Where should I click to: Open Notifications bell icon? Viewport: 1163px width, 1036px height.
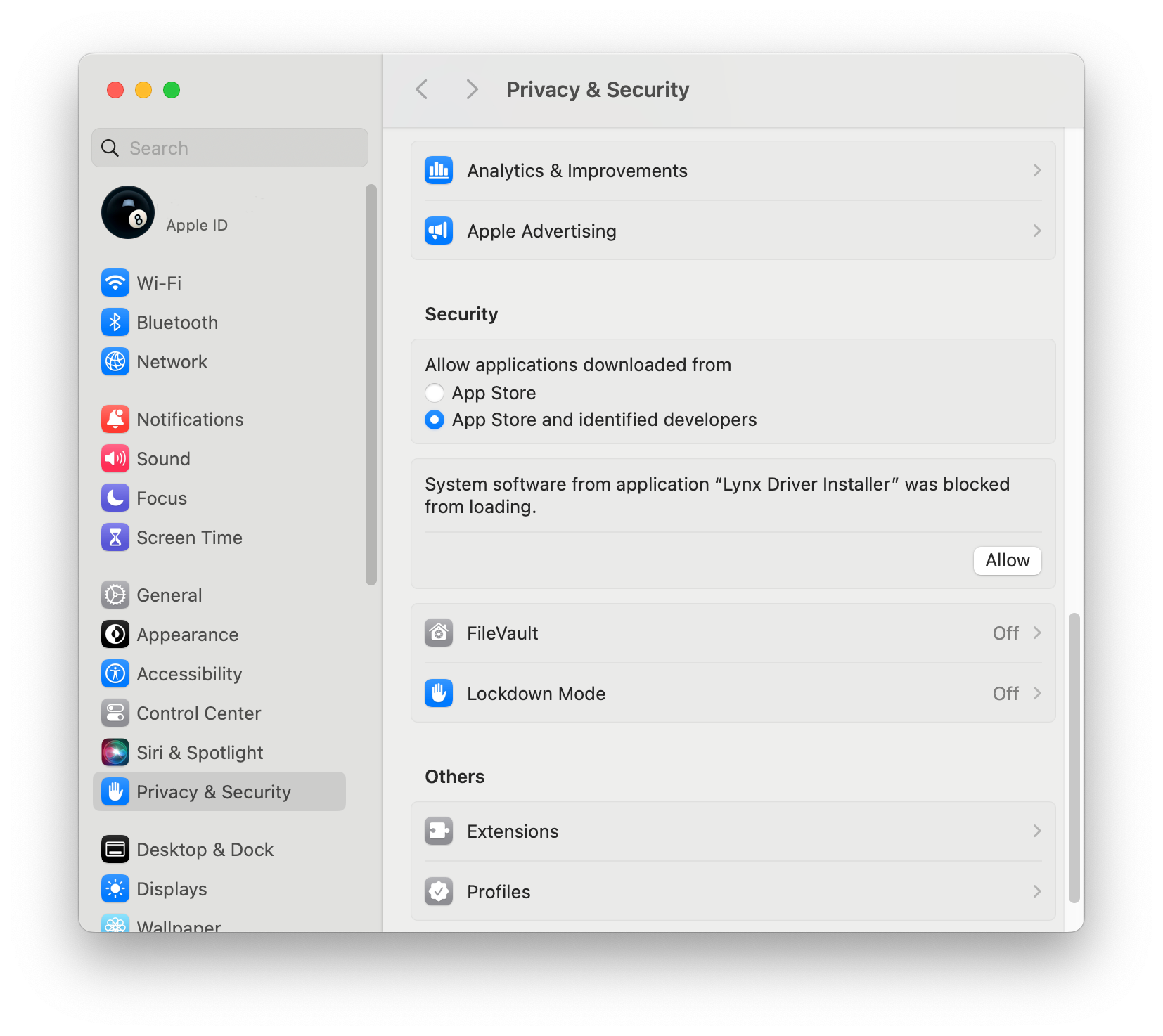115,420
